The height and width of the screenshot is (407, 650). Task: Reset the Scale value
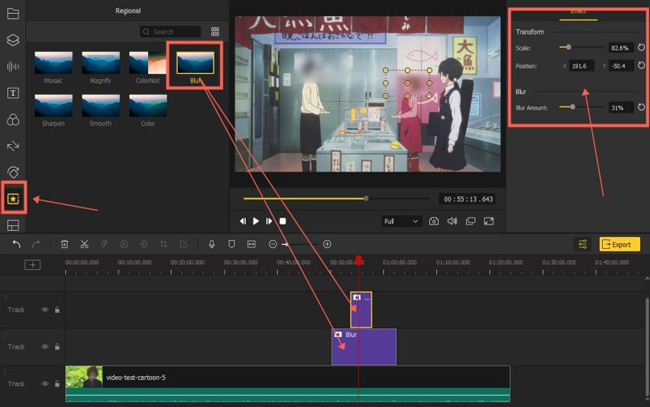pyautogui.click(x=641, y=47)
